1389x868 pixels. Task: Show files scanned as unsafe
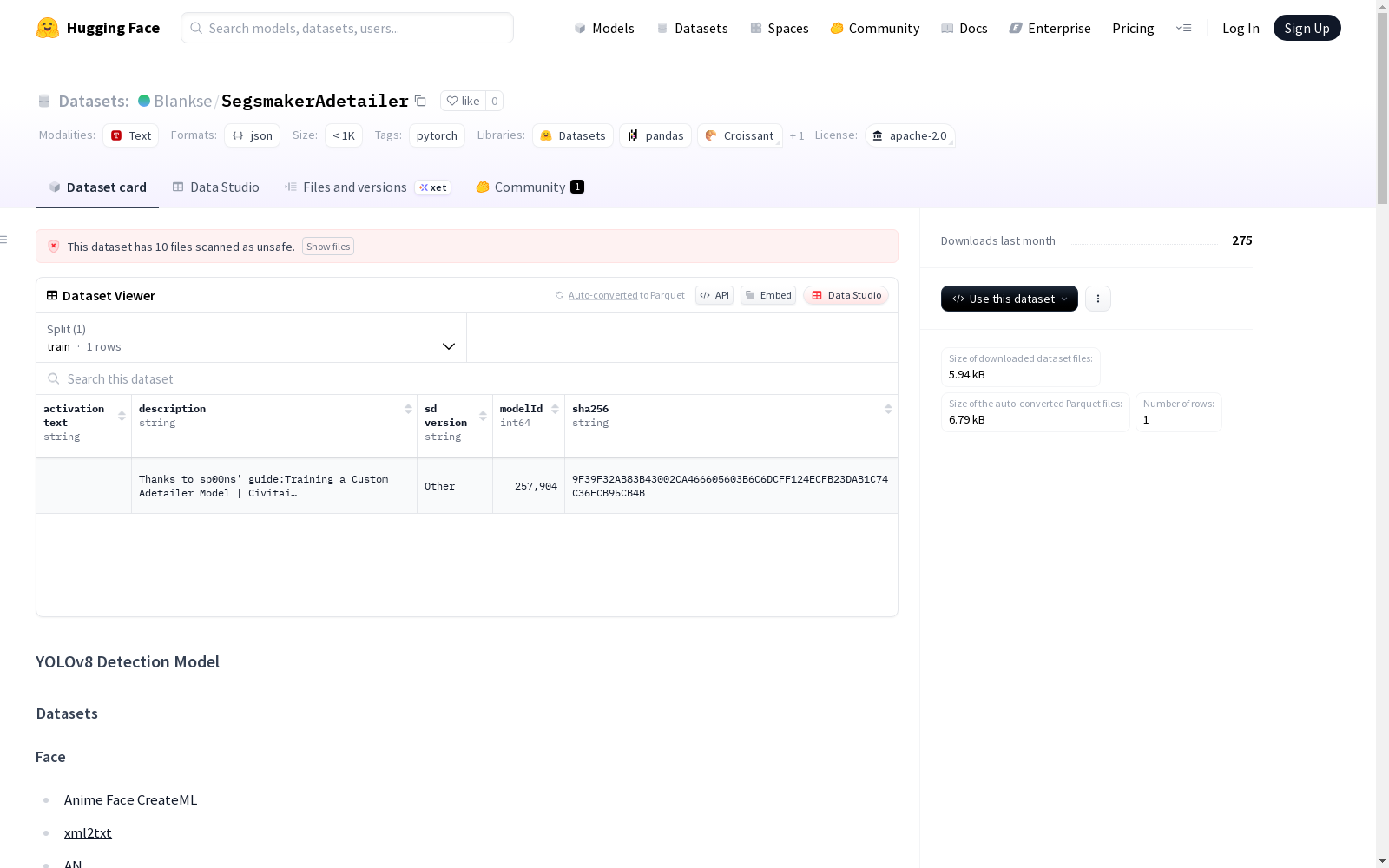[x=328, y=247]
